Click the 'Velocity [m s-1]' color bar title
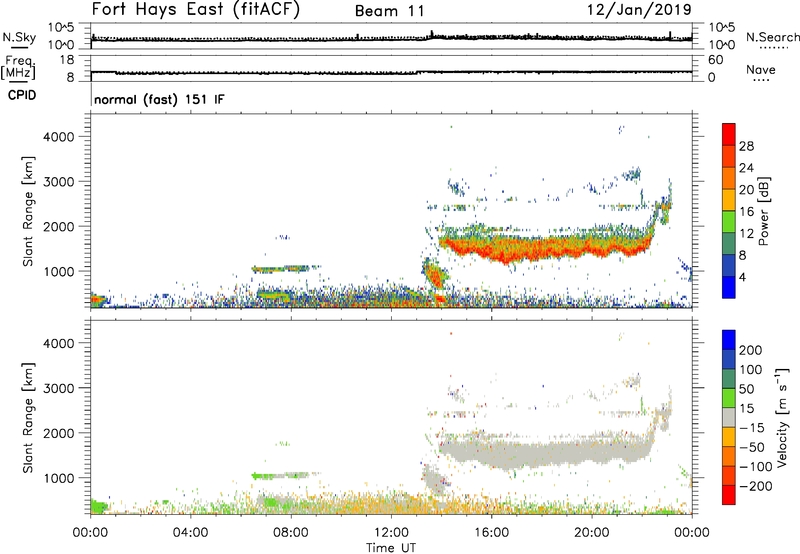This screenshot has width=800, height=554. [x=781, y=417]
